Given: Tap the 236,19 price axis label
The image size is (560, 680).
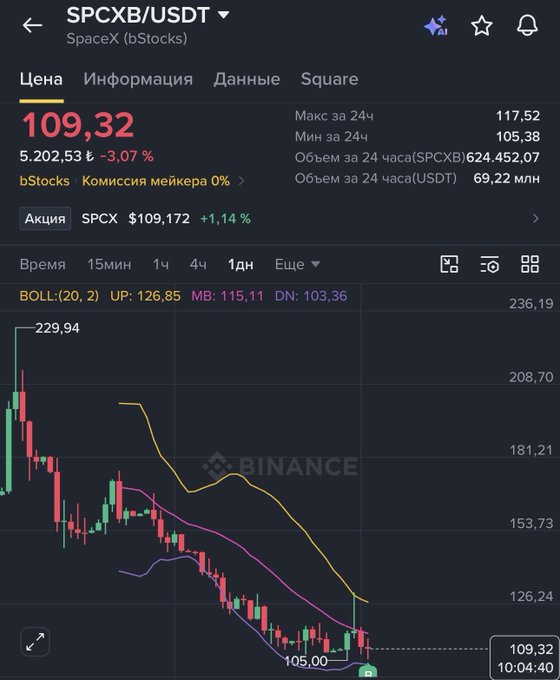Looking at the screenshot, I should pos(531,304).
